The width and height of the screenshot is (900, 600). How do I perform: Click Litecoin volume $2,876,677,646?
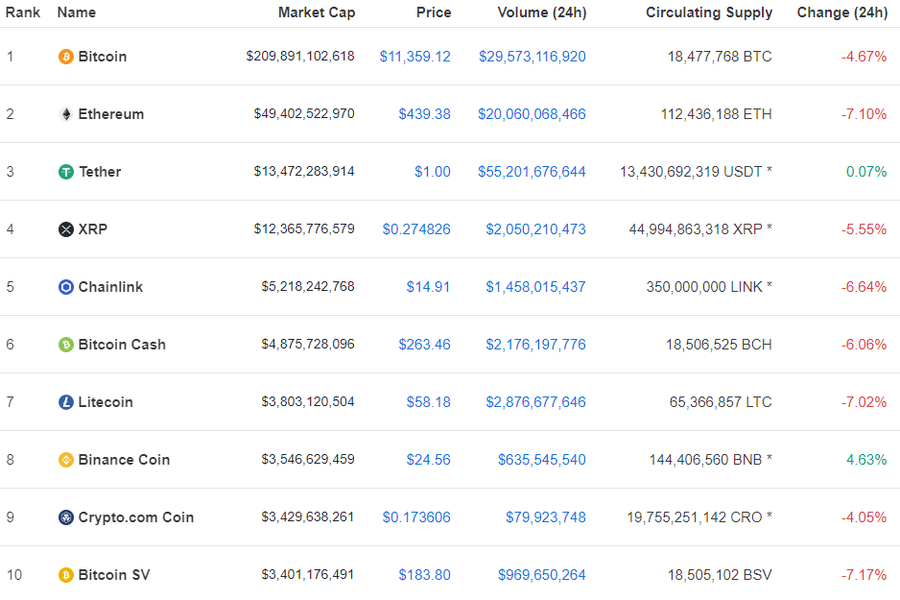click(536, 402)
